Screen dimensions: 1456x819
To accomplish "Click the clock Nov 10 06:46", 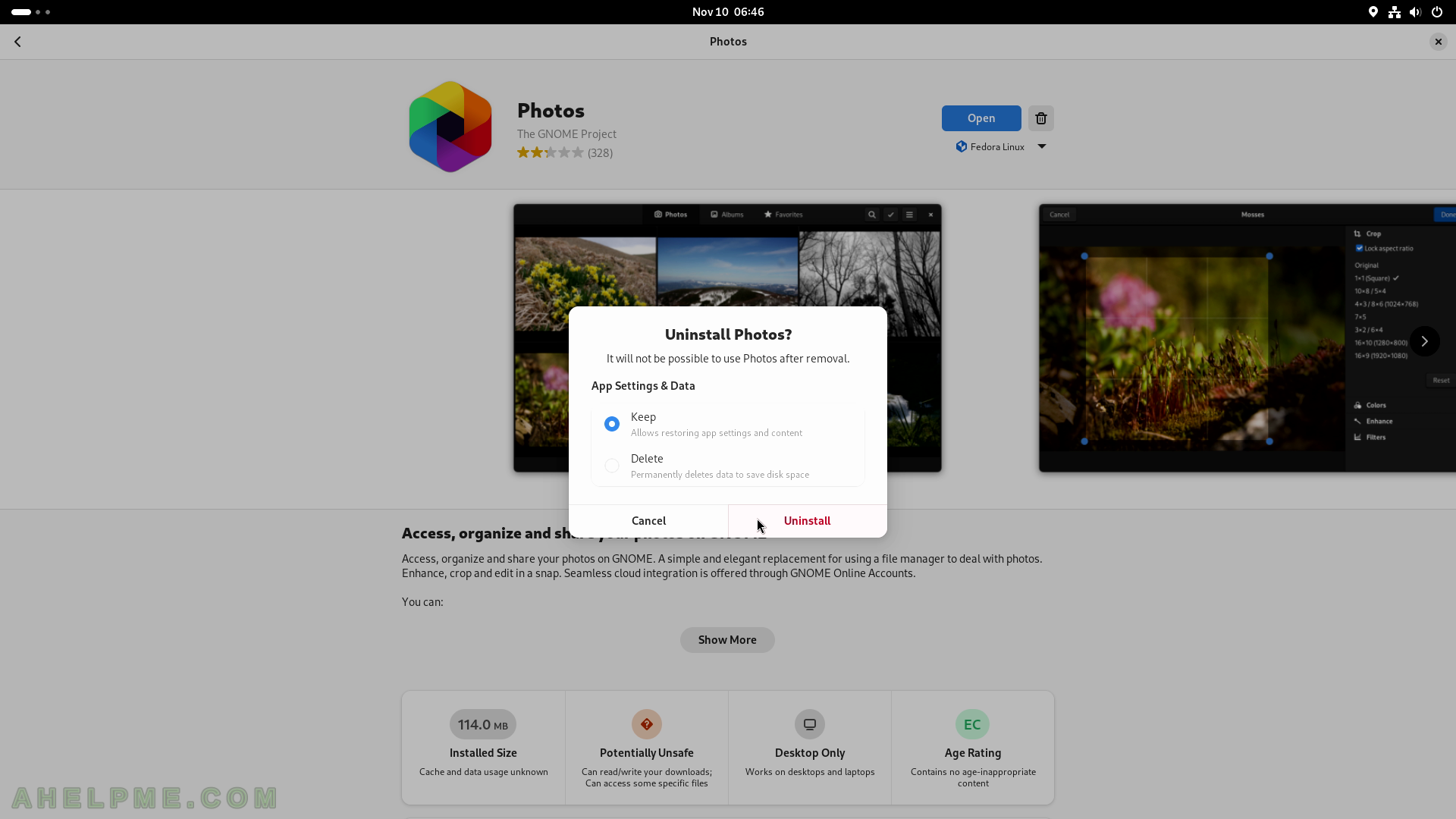I will click(728, 12).
